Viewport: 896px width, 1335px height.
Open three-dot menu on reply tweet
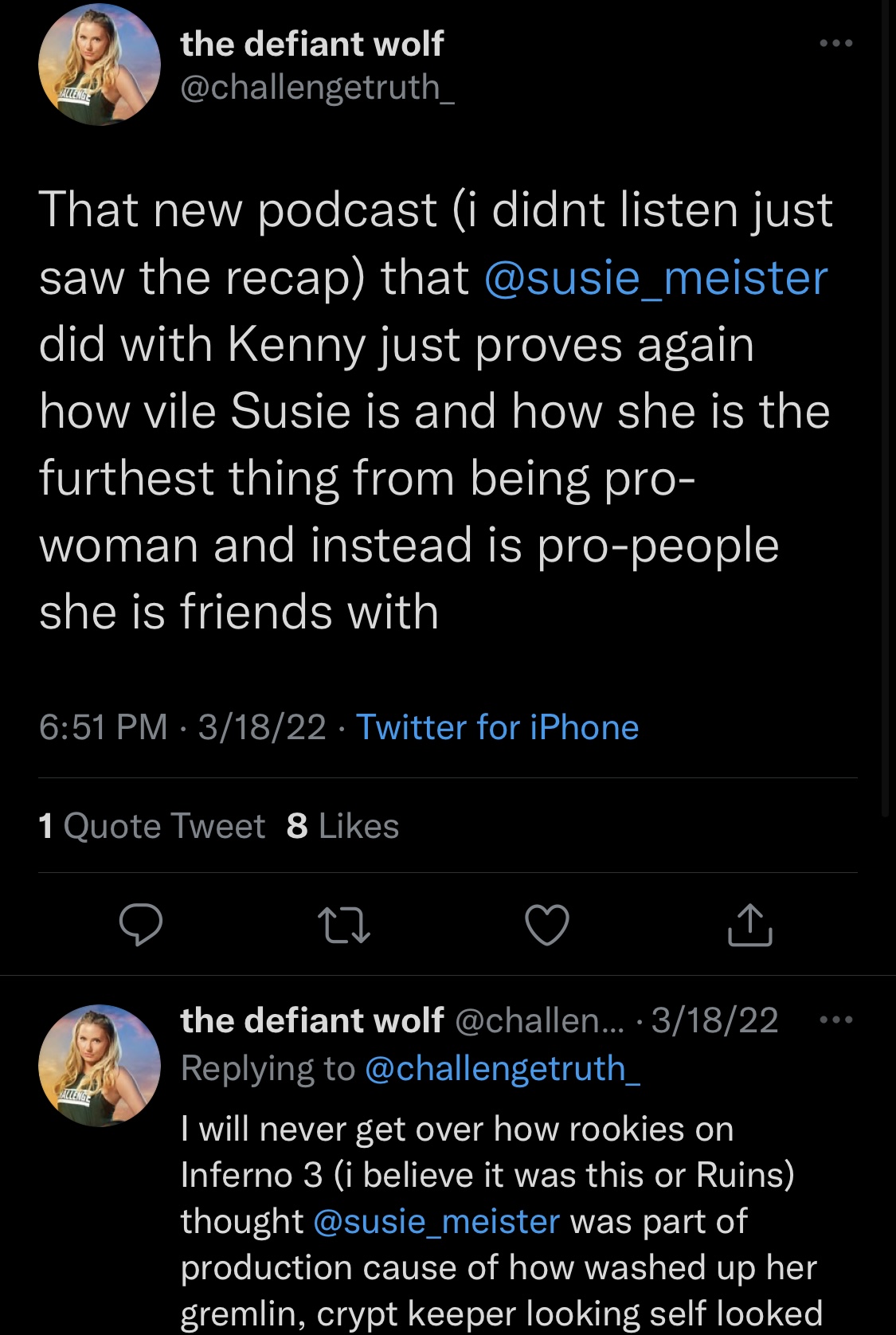836,1020
